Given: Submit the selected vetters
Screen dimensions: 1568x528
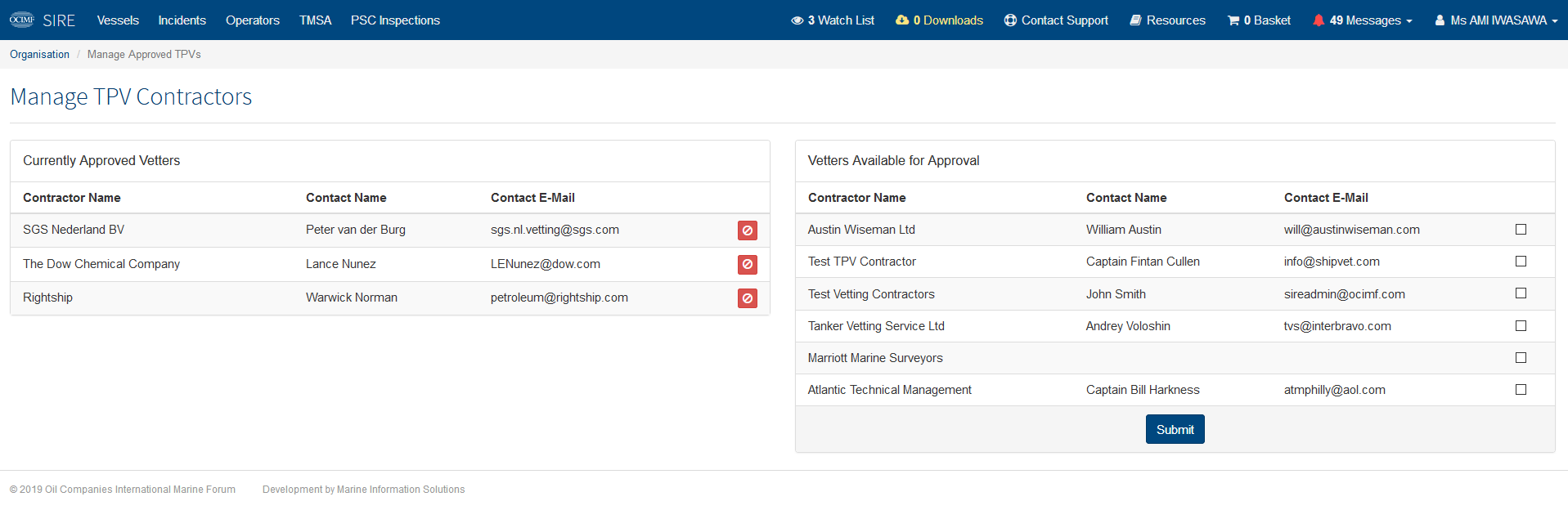Looking at the screenshot, I should pos(1175,429).
